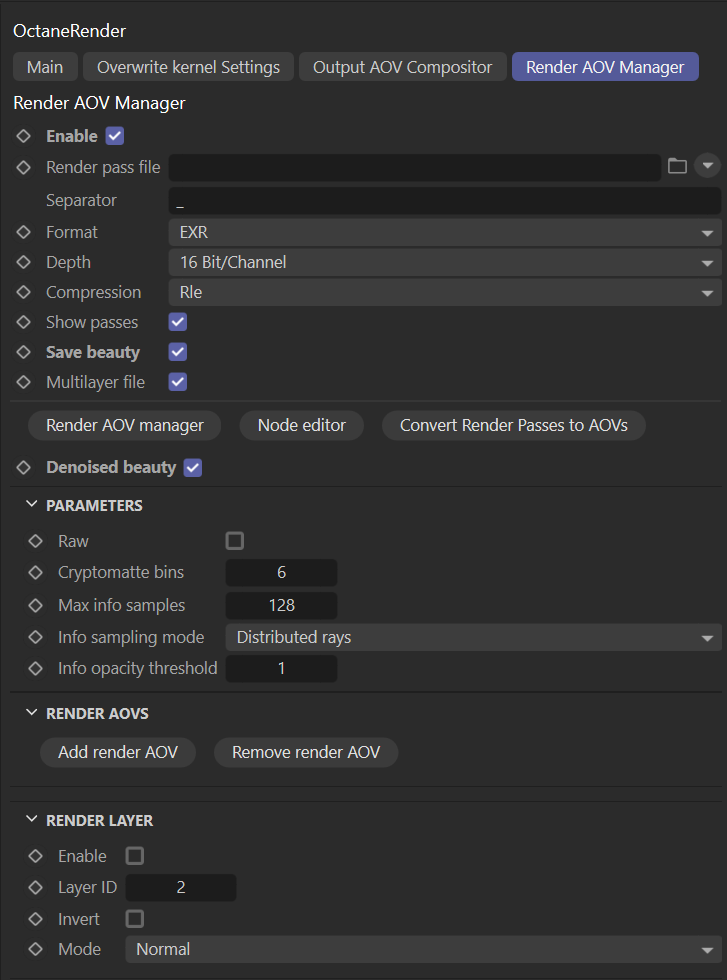Open the Format dropdown showing EXR
727x980 pixels.
(x=444, y=232)
